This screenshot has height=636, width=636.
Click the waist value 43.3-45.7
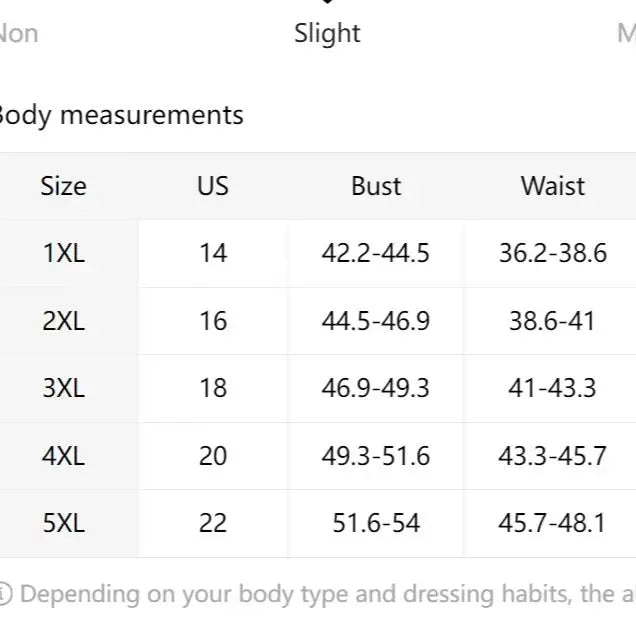click(x=552, y=456)
